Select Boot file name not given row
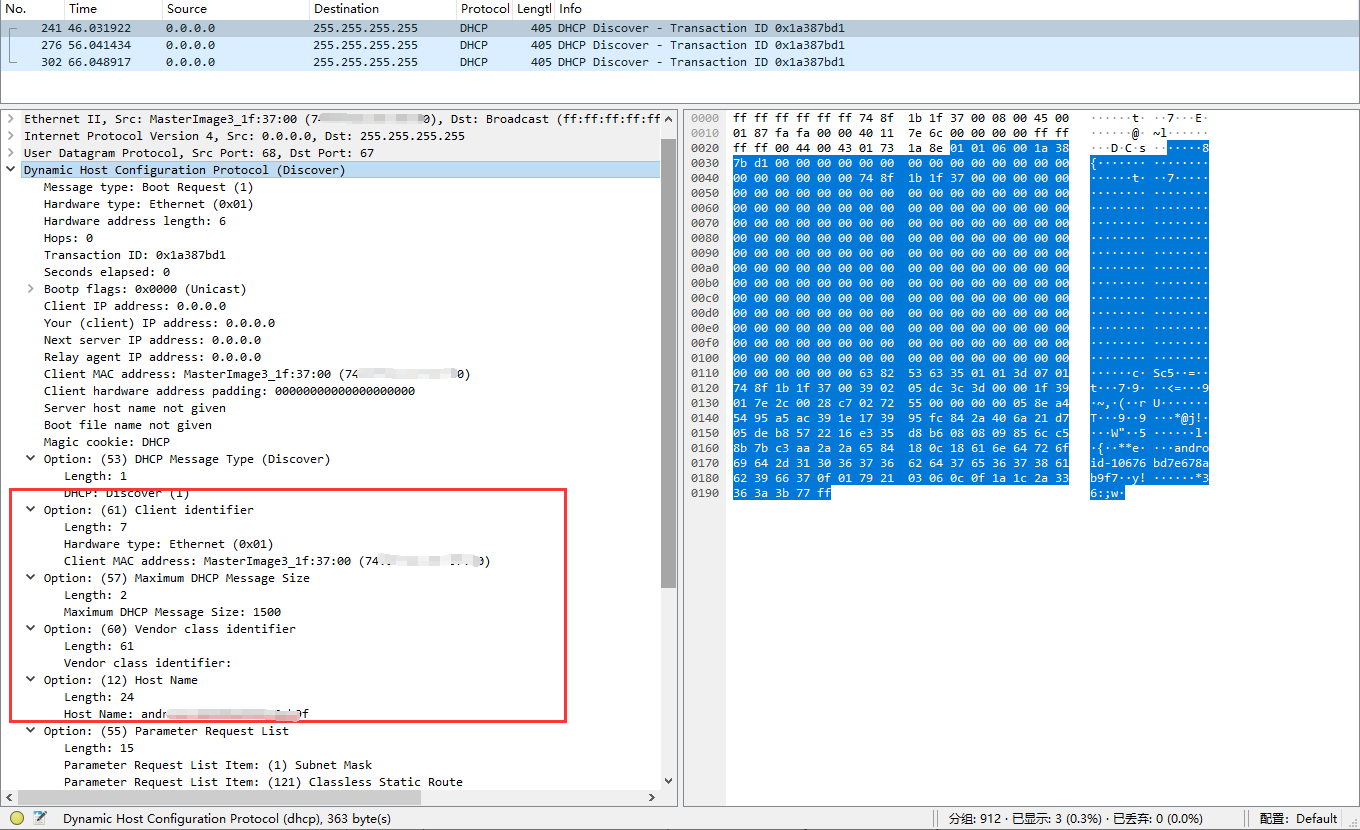The image size is (1360, 830). pyautogui.click(x=127, y=425)
